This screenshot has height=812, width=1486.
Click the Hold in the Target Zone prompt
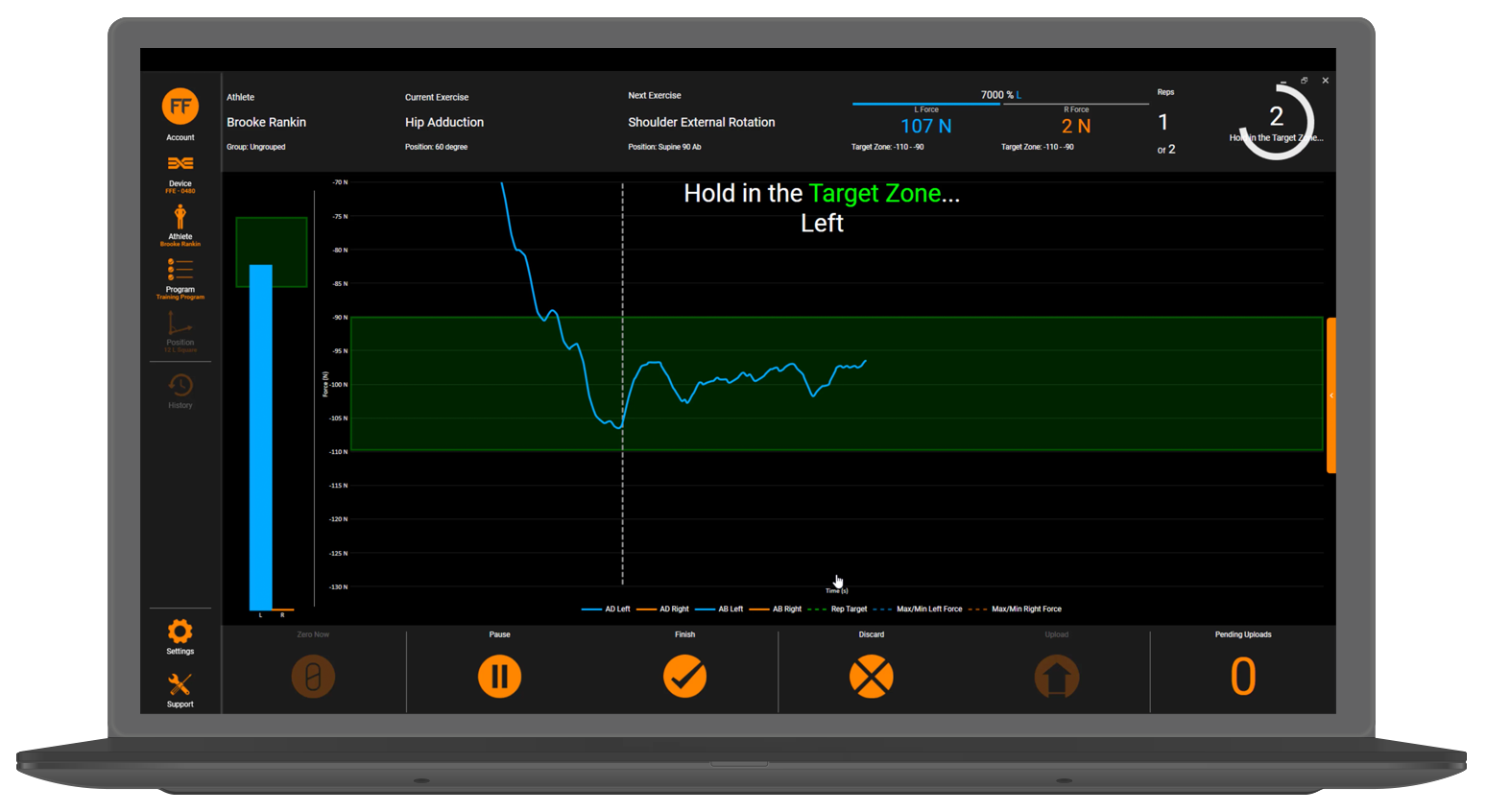click(822, 194)
